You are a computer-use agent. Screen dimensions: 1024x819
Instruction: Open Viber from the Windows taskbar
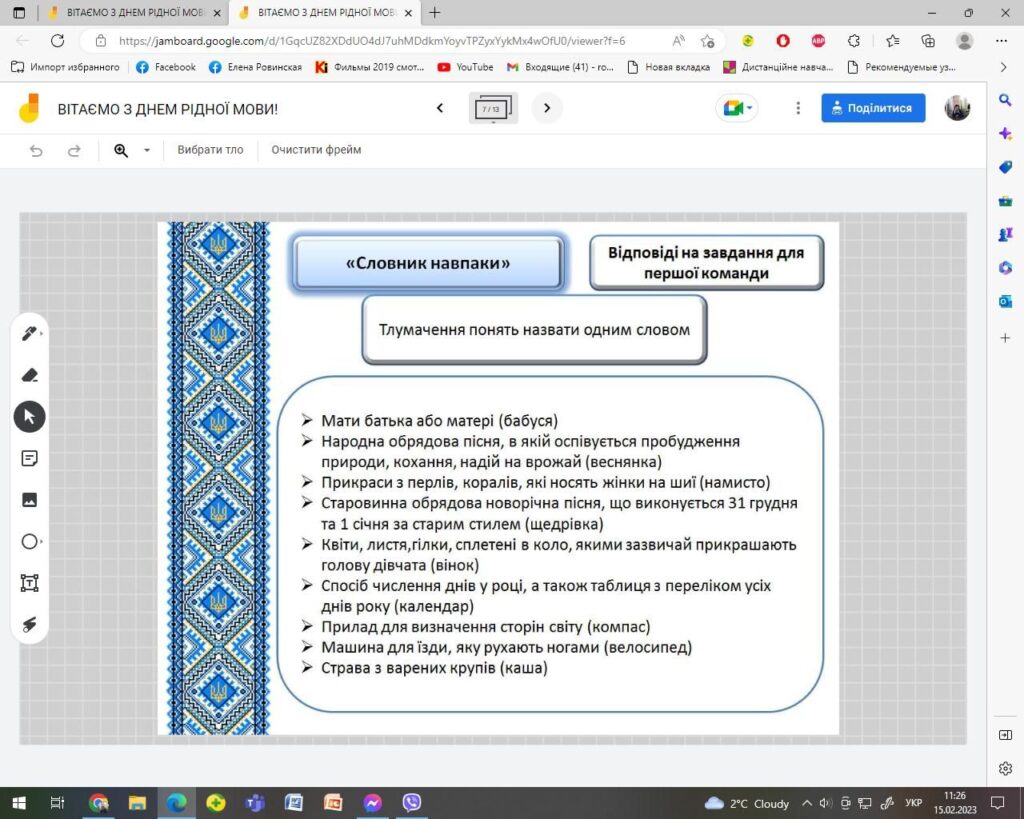click(412, 803)
